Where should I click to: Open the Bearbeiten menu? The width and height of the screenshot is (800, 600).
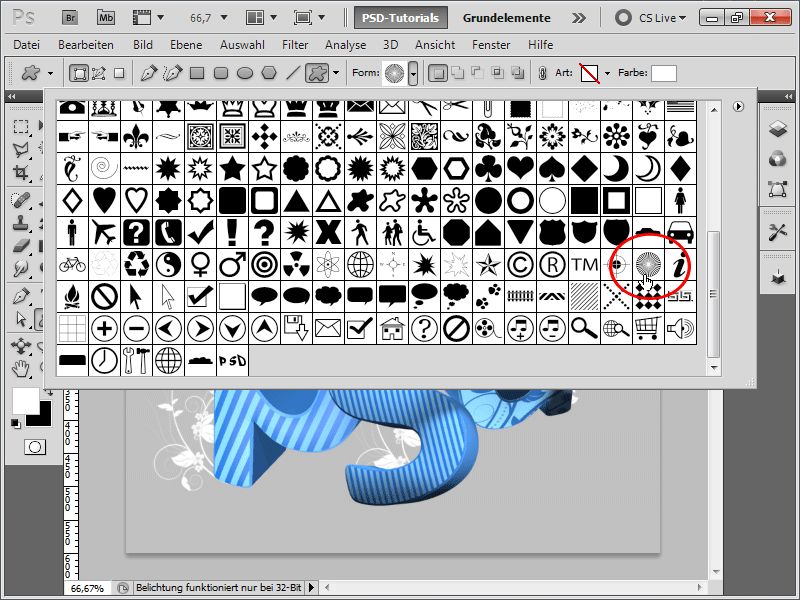point(86,45)
